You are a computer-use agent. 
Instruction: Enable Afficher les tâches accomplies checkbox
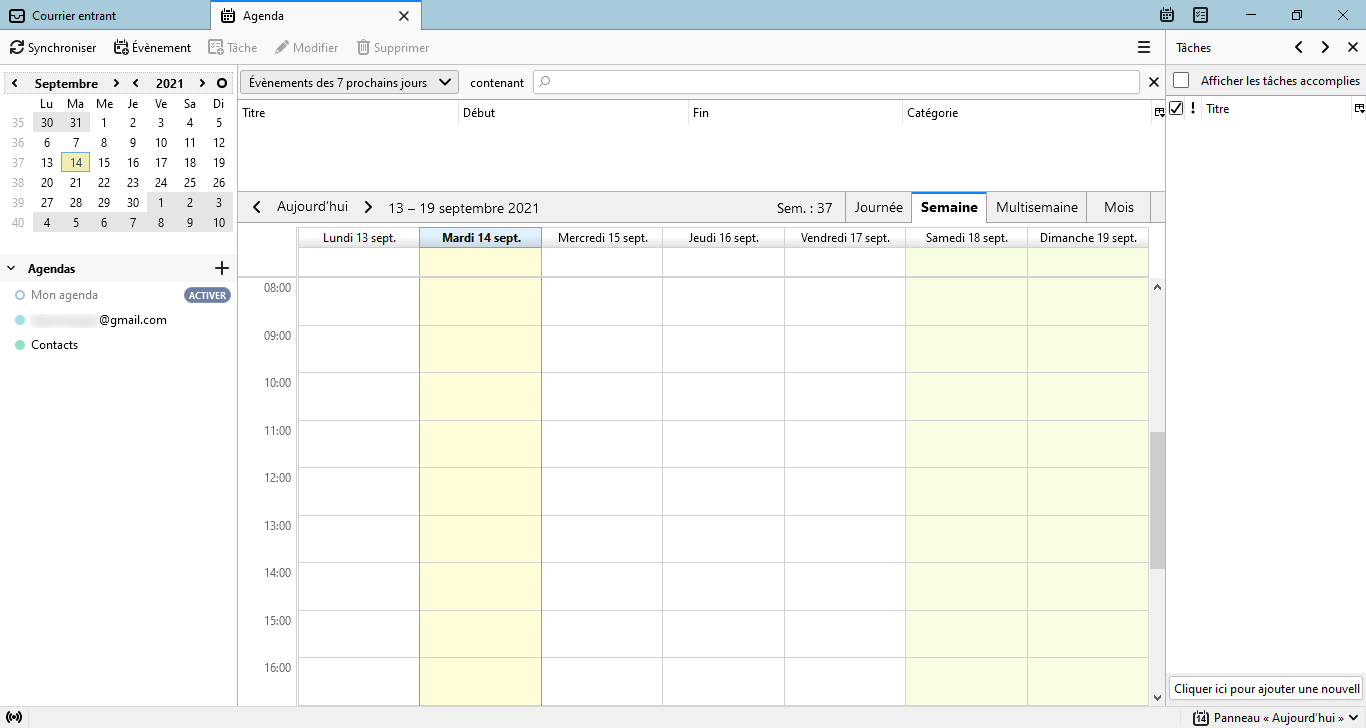[x=1181, y=80]
